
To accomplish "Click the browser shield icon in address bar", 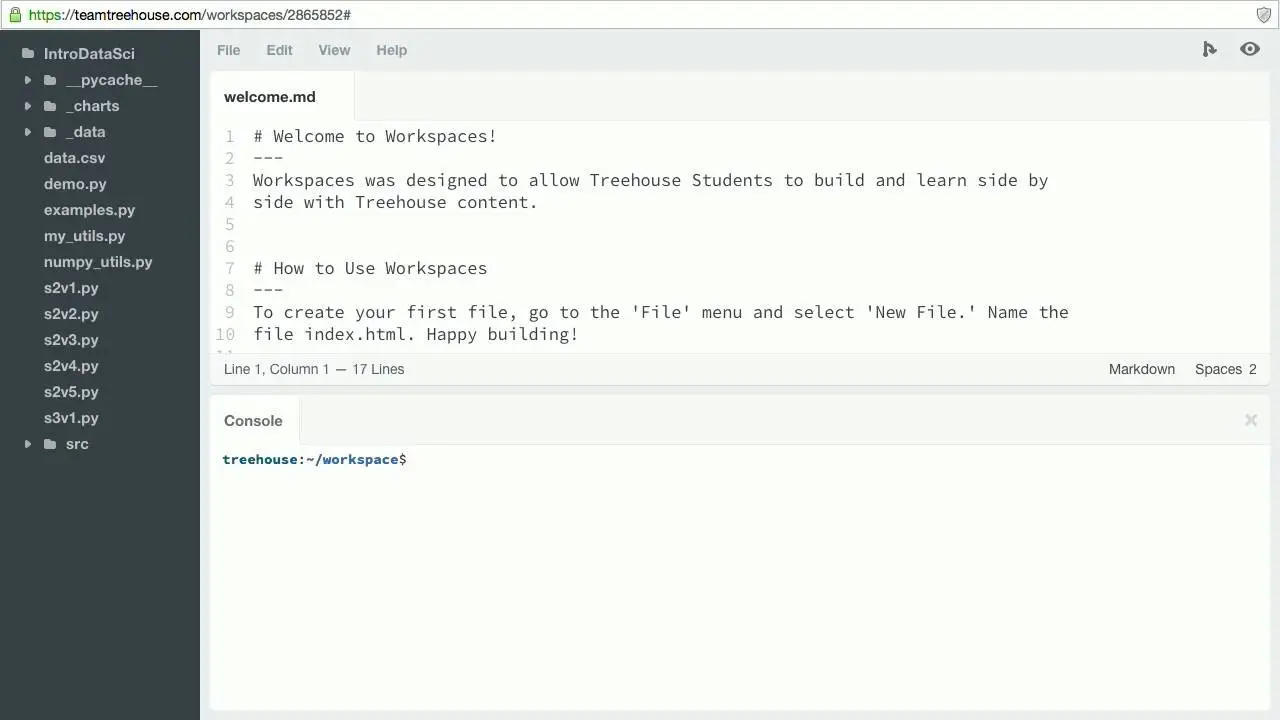I will click(1264, 15).
